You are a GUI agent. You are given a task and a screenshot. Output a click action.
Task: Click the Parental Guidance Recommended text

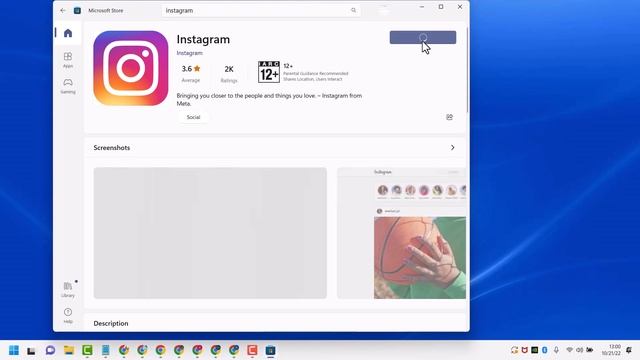pos(316,73)
